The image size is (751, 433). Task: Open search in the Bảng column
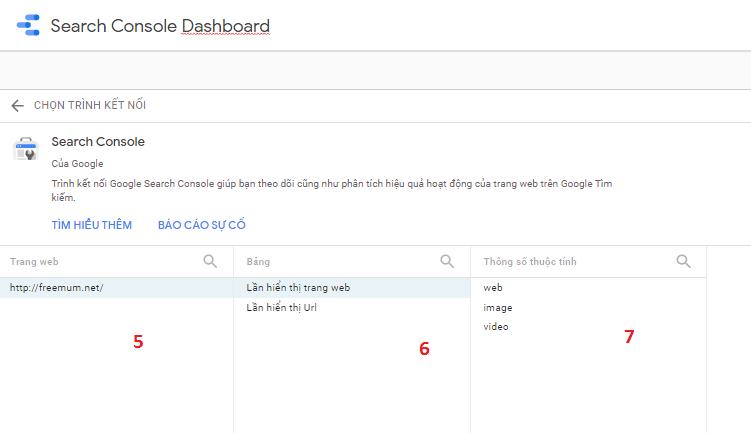click(446, 261)
